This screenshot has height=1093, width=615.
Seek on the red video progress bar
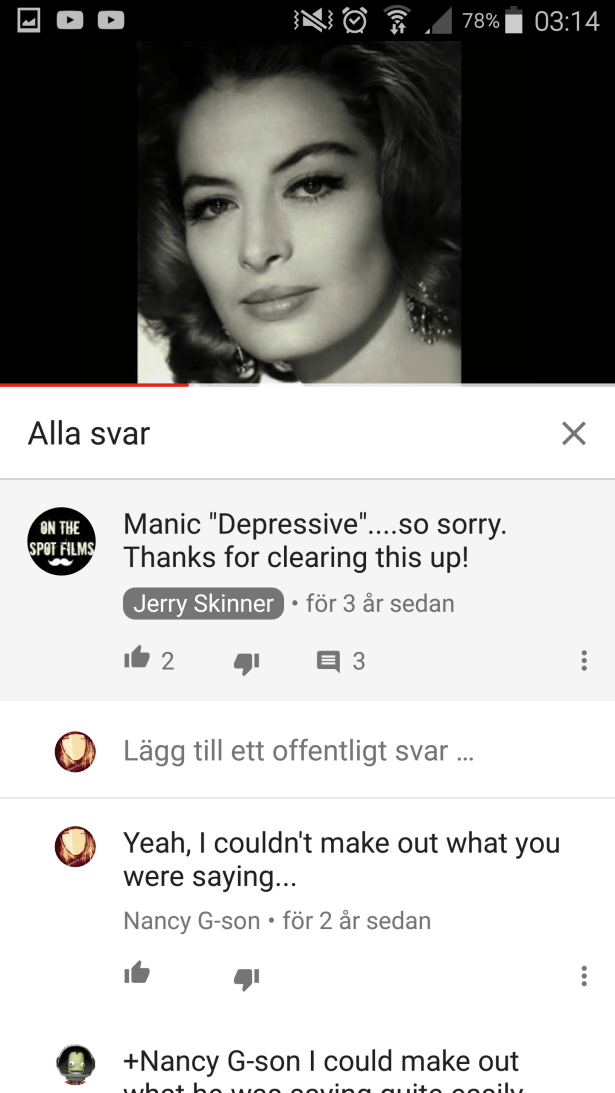308,384
